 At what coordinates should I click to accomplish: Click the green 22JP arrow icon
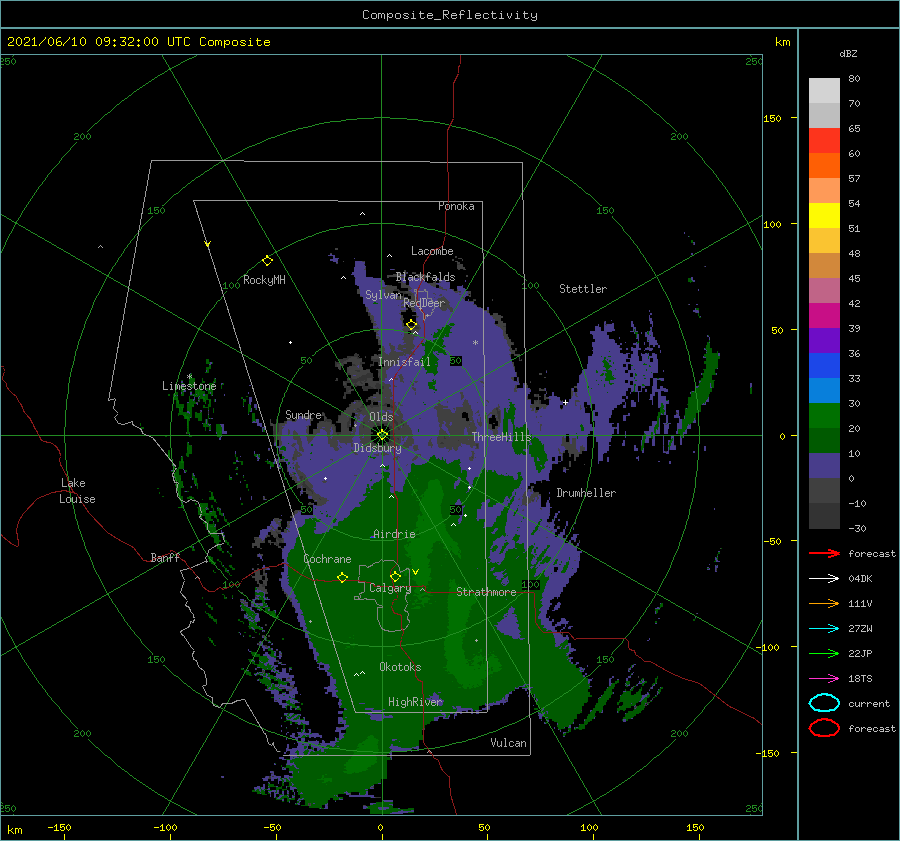[824, 653]
